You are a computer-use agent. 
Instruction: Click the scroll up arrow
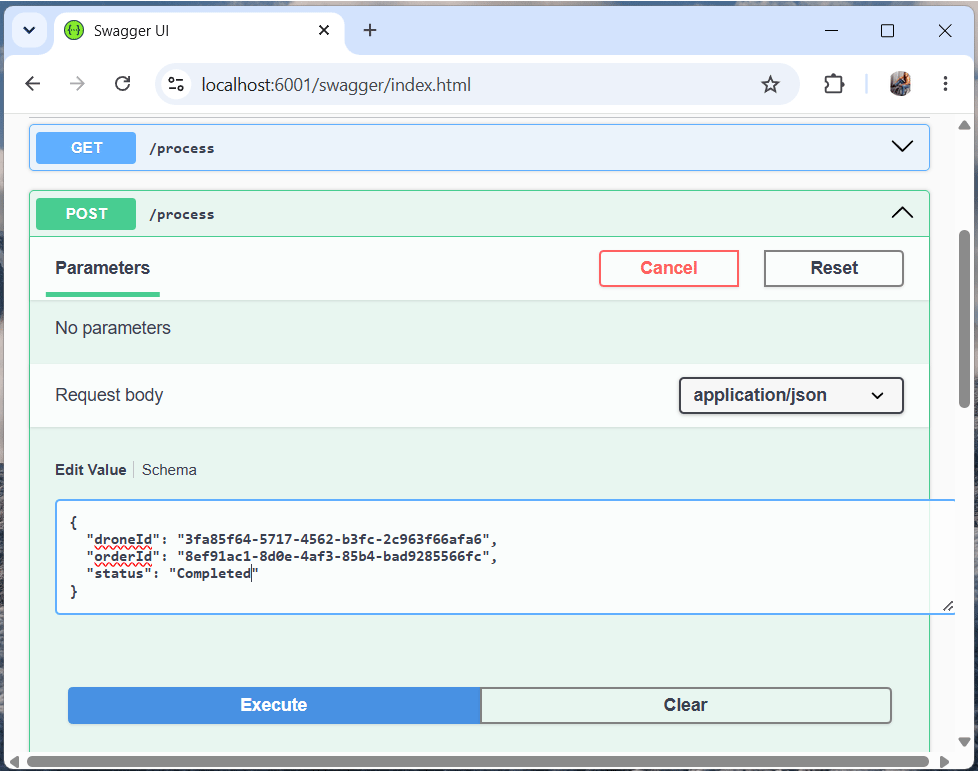point(964,125)
